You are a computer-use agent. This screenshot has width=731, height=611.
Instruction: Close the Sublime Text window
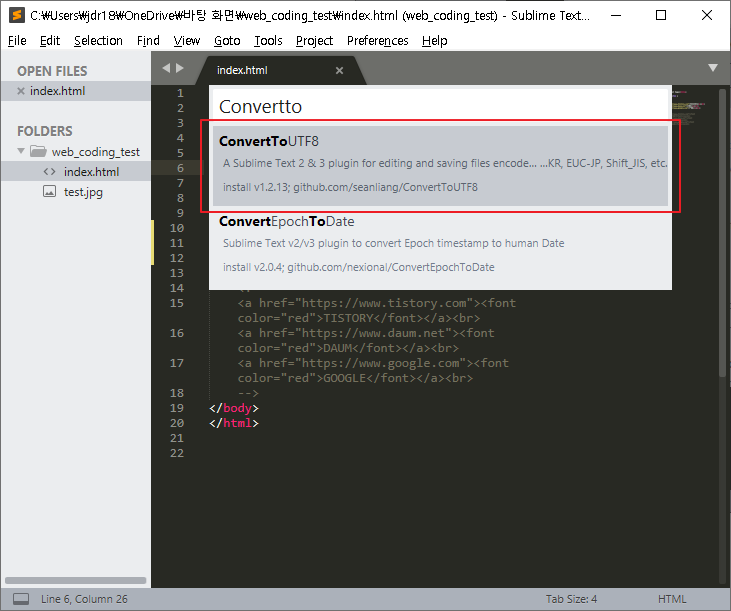pyautogui.click(x=707, y=15)
